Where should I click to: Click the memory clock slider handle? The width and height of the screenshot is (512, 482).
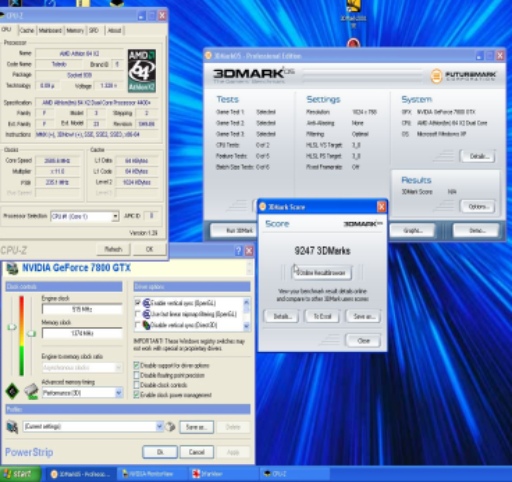click(x=31, y=333)
